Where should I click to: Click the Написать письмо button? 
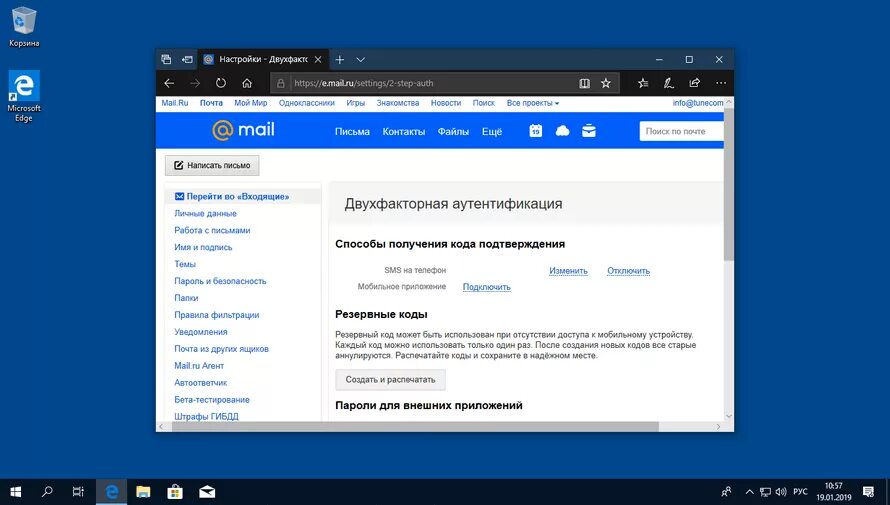coord(212,165)
